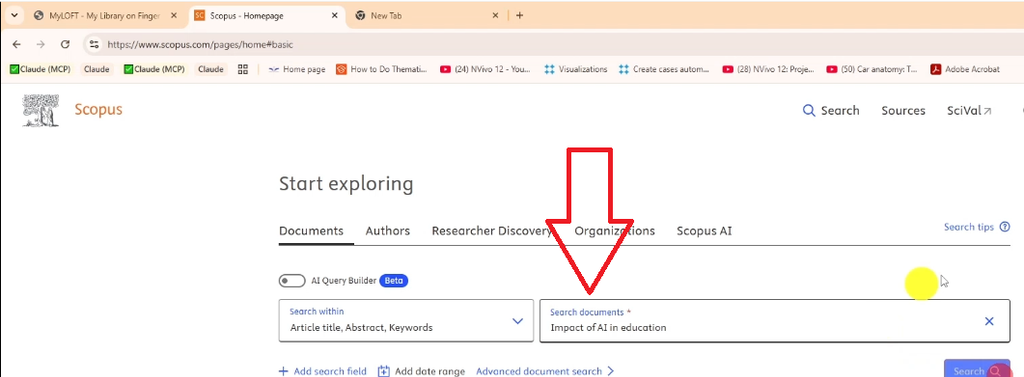Click the browser back arrow
This screenshot has height=377, width=1024.
(x=17, y=44)
